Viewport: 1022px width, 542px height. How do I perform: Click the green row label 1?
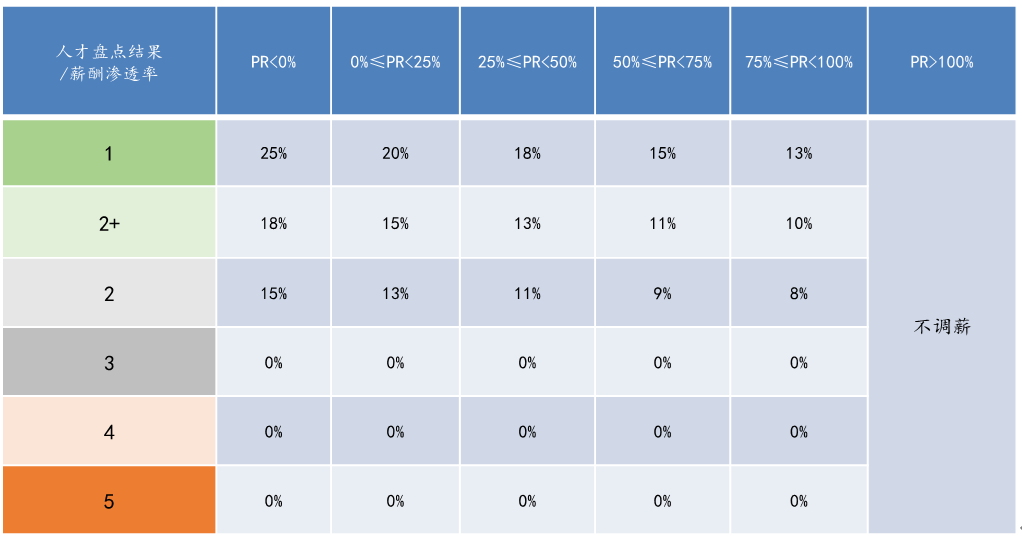[x=109, y=153]
